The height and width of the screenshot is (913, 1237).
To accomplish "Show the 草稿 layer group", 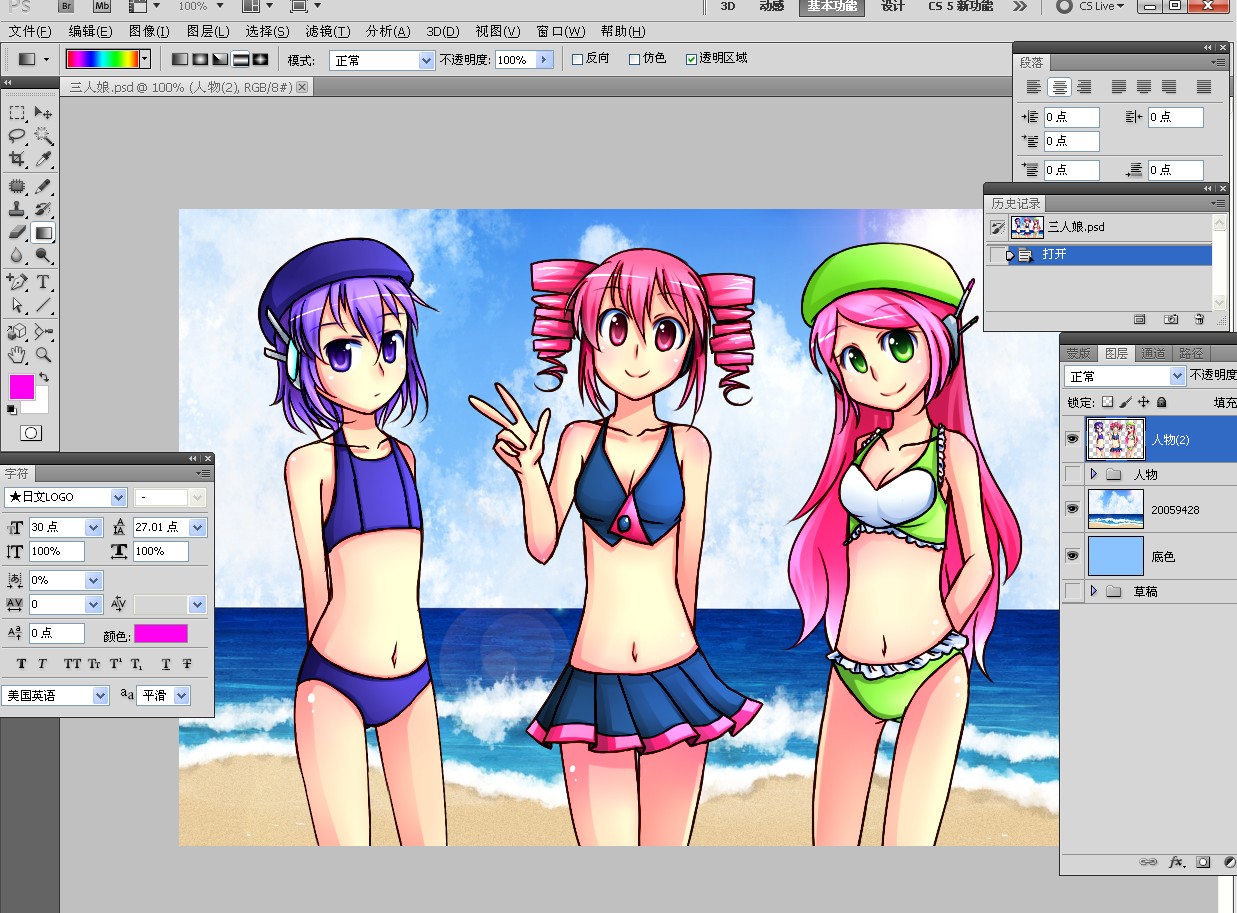I will 1072,592.
